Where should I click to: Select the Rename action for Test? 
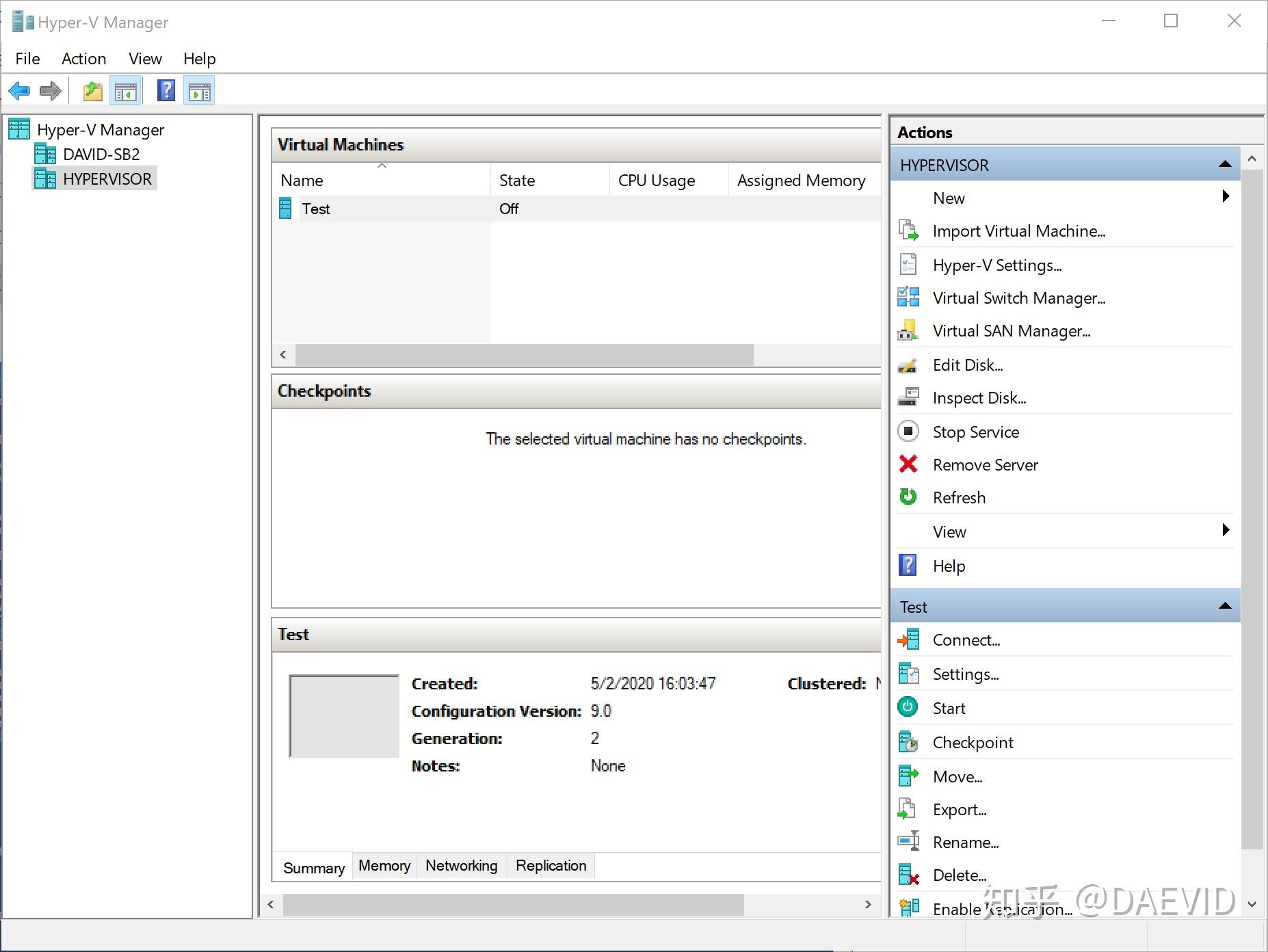[x=965, y=842]
